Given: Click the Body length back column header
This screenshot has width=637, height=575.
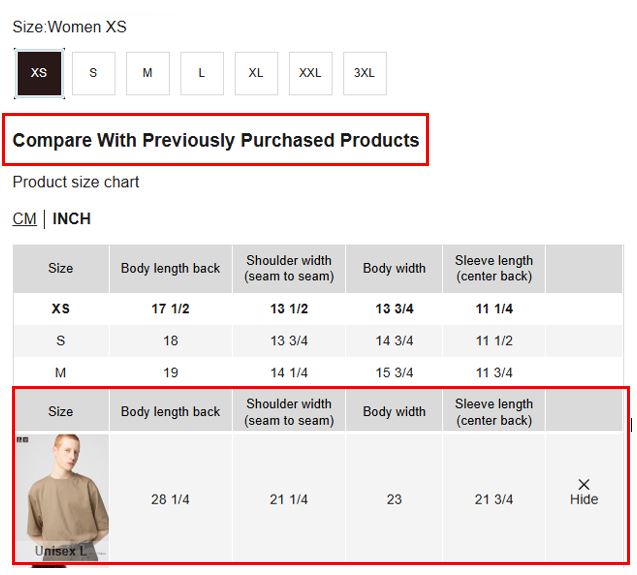Looking at the screenshot, I should (170, 269).
